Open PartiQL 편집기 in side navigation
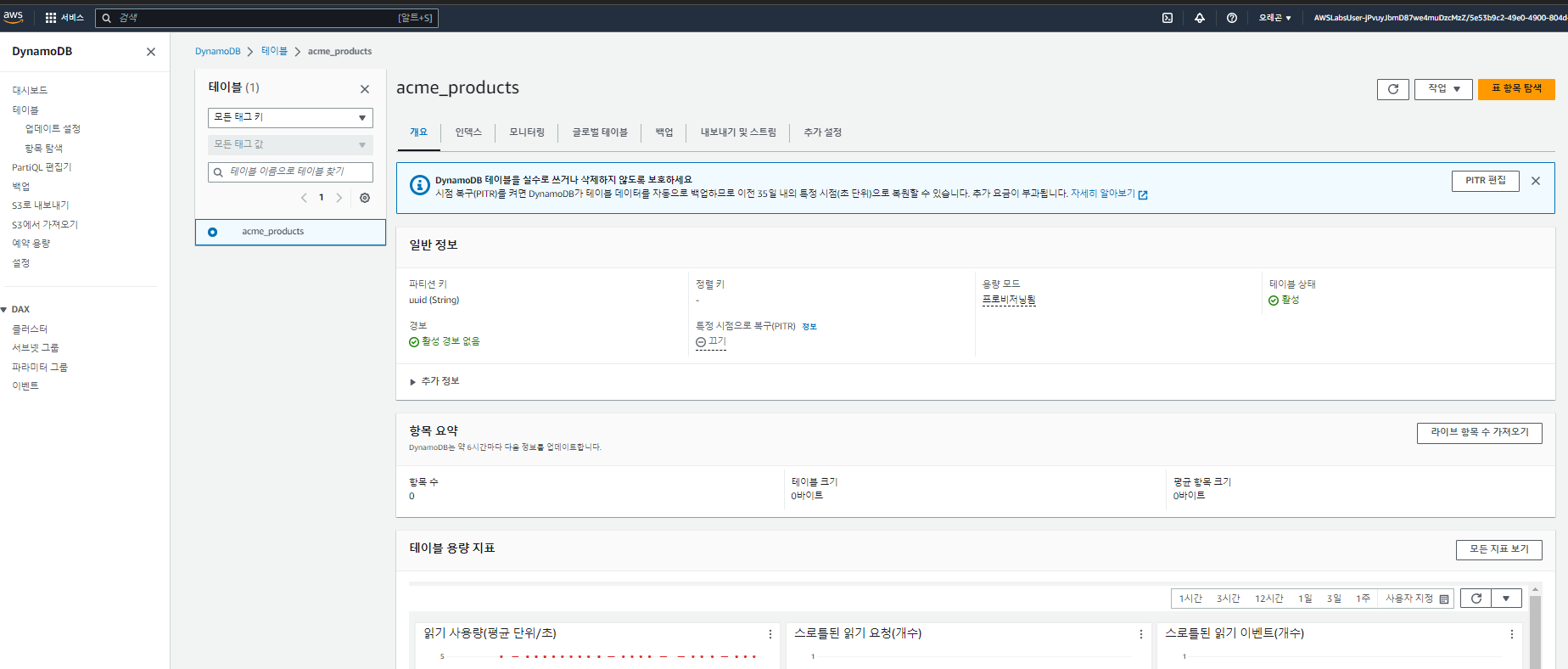 [x=42, y=168]
